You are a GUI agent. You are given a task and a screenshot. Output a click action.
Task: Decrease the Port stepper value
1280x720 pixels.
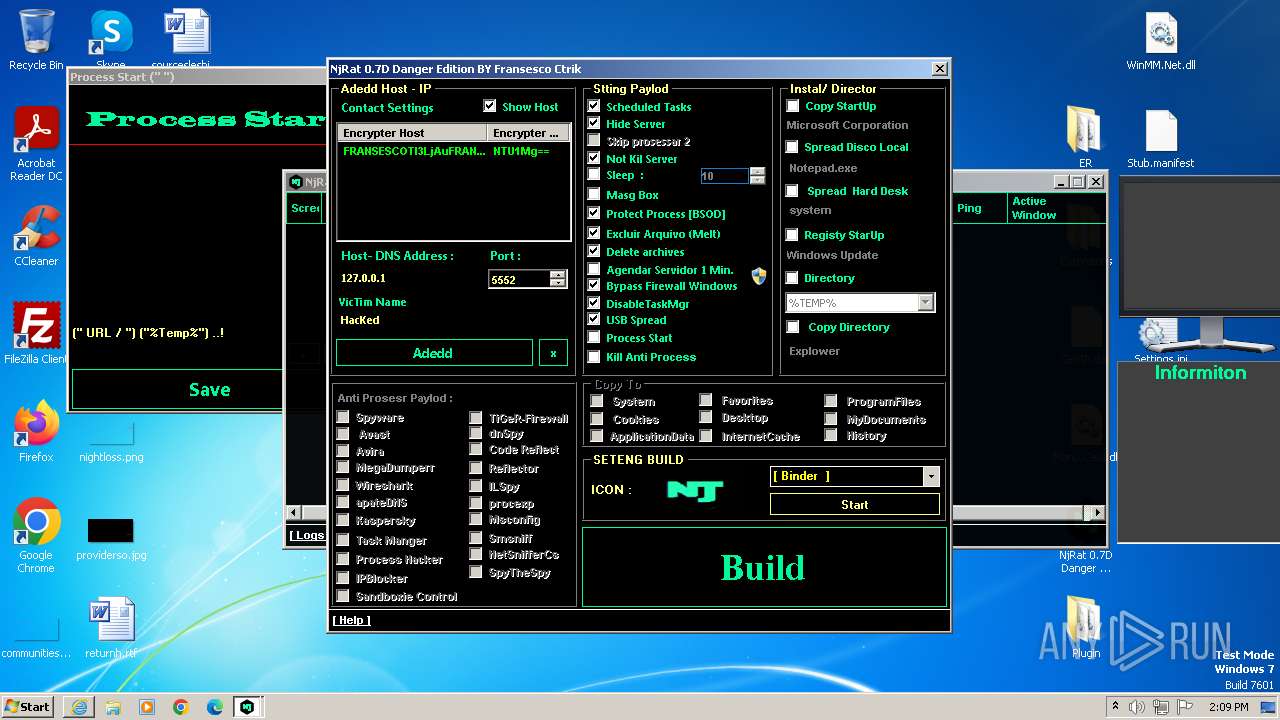(x=558, y=283)
